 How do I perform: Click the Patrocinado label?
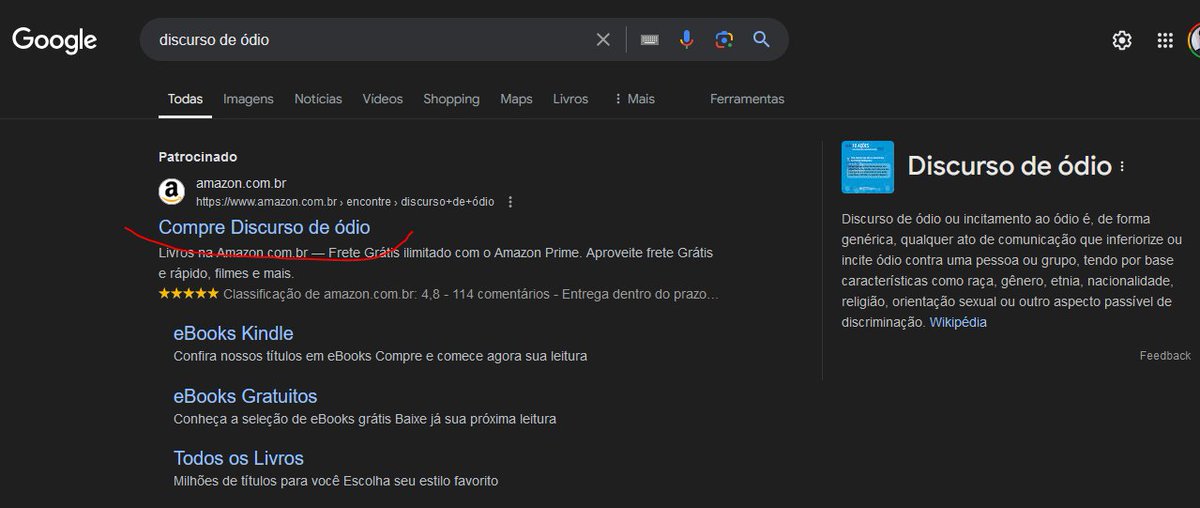pyautogui.click(x=198, y=157)
